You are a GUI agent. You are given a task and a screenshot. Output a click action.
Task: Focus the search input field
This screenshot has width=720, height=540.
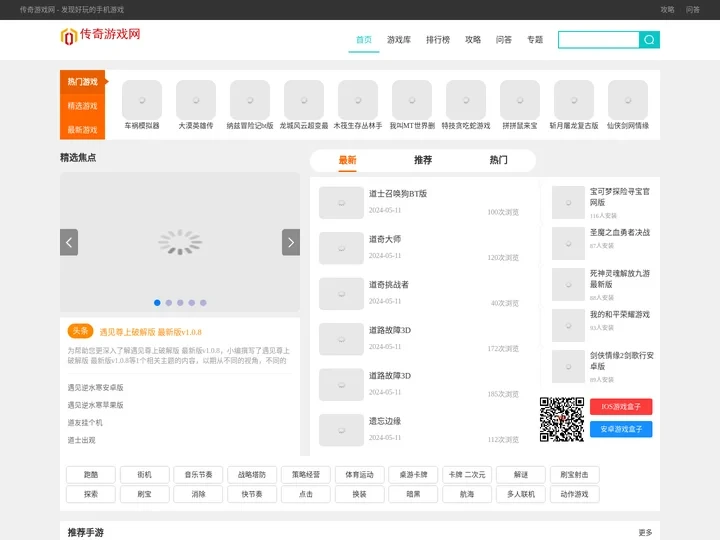point(599,39)
